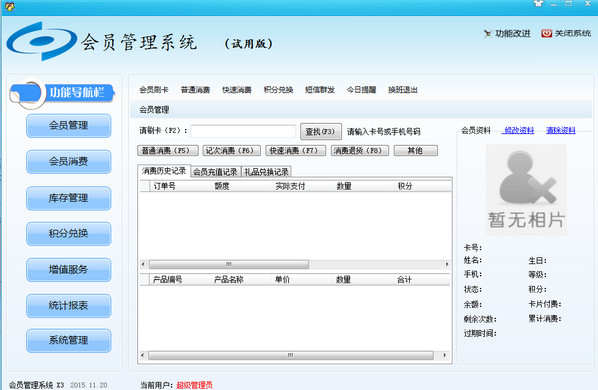Switch to the 会员充值记录 tab
Image resolution: width=598 pixels, height=390 pixels.
(215, 172)
